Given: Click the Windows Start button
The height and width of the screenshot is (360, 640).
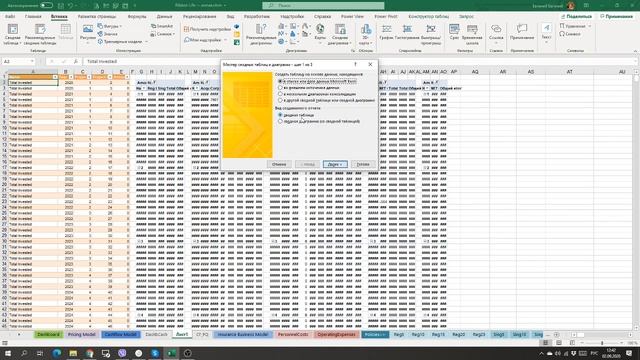Looking at the screenshot, I should tap(8, 353).
